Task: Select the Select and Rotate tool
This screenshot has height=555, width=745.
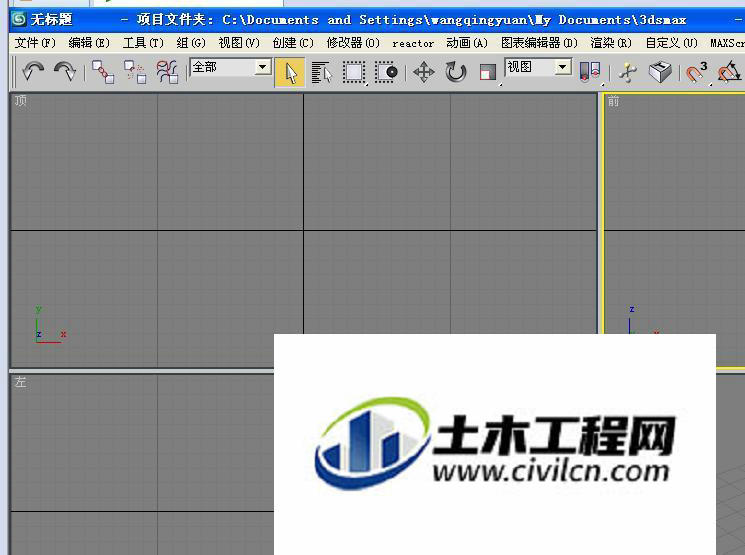Action: point(456,72)
